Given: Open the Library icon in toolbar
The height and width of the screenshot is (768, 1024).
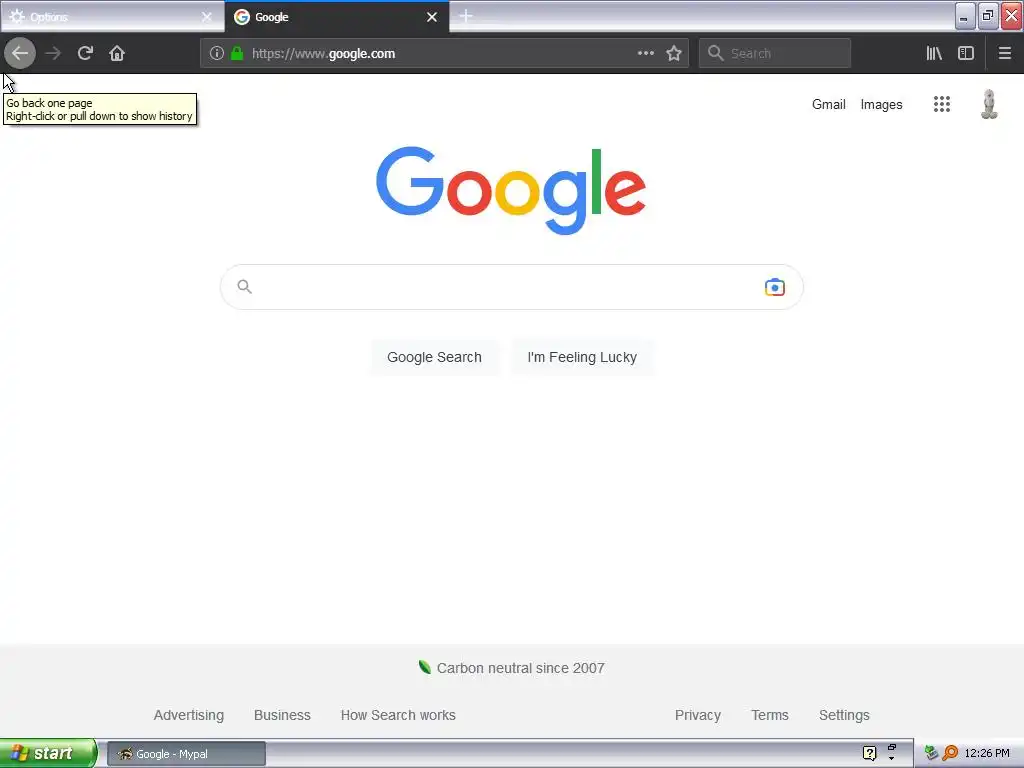Looking at the screenshot, I should pyautogui.click(x=934, y=54).
